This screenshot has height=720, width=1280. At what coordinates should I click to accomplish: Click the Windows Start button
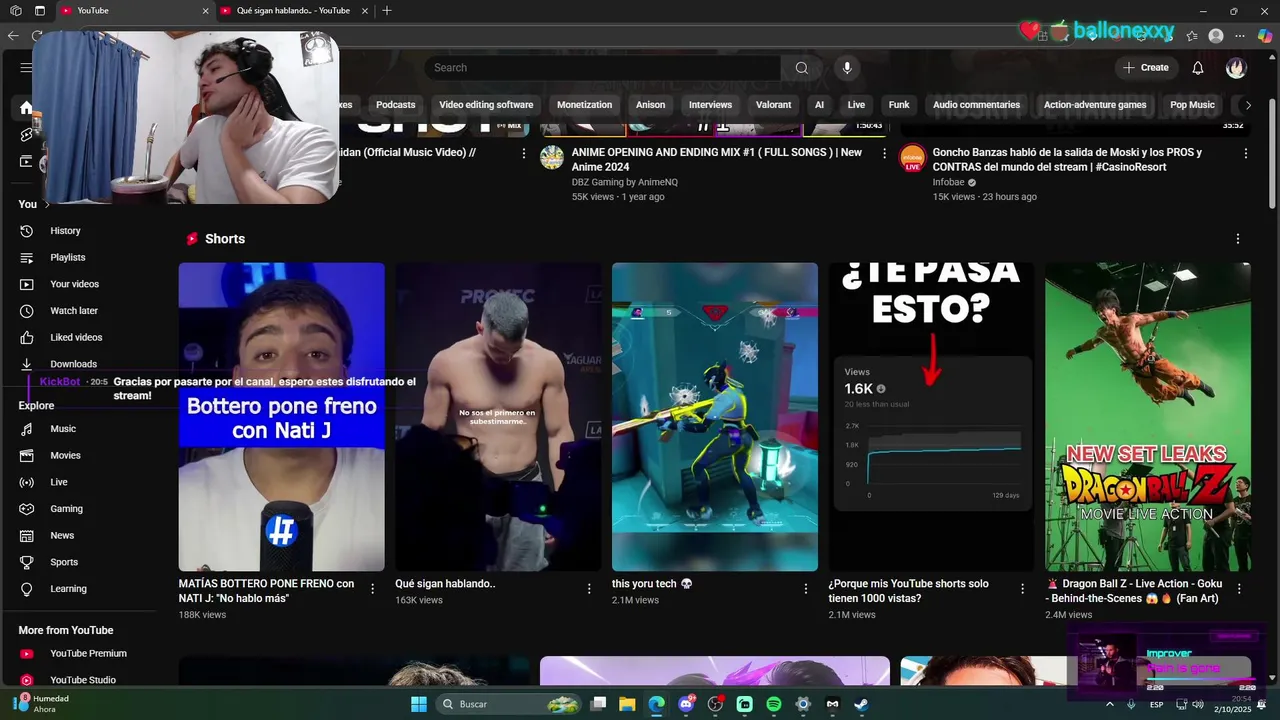pyautogui.click(x=419, y=704)
